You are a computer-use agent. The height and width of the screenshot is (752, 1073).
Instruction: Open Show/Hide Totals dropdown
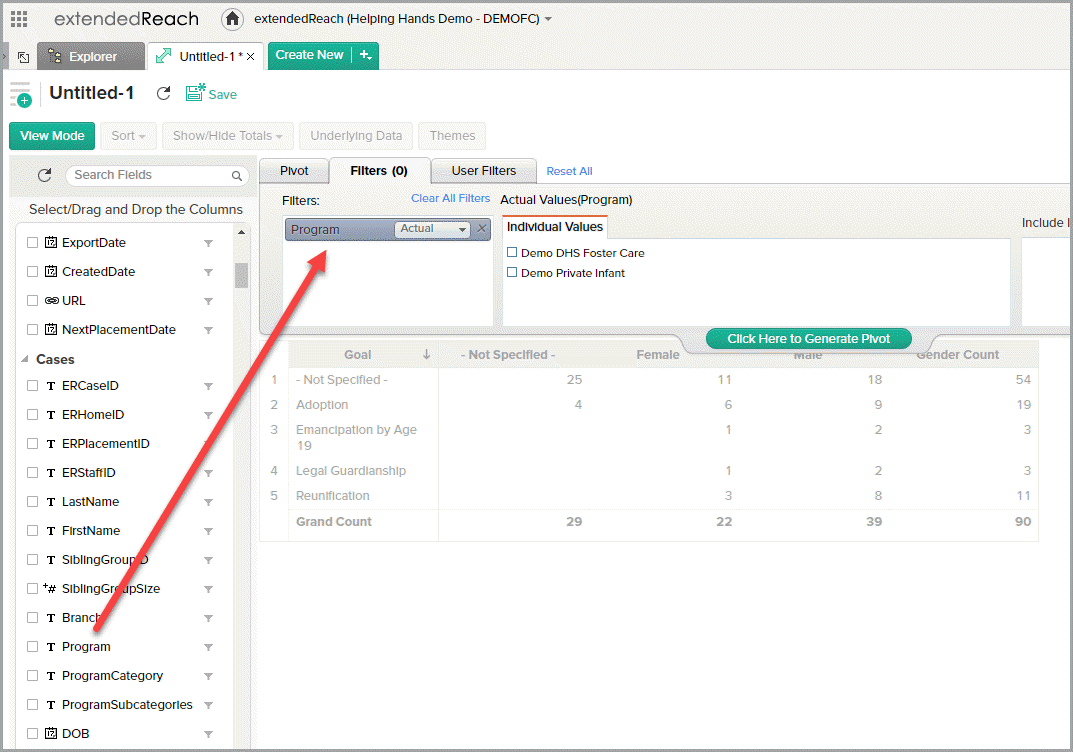point(228,135)
